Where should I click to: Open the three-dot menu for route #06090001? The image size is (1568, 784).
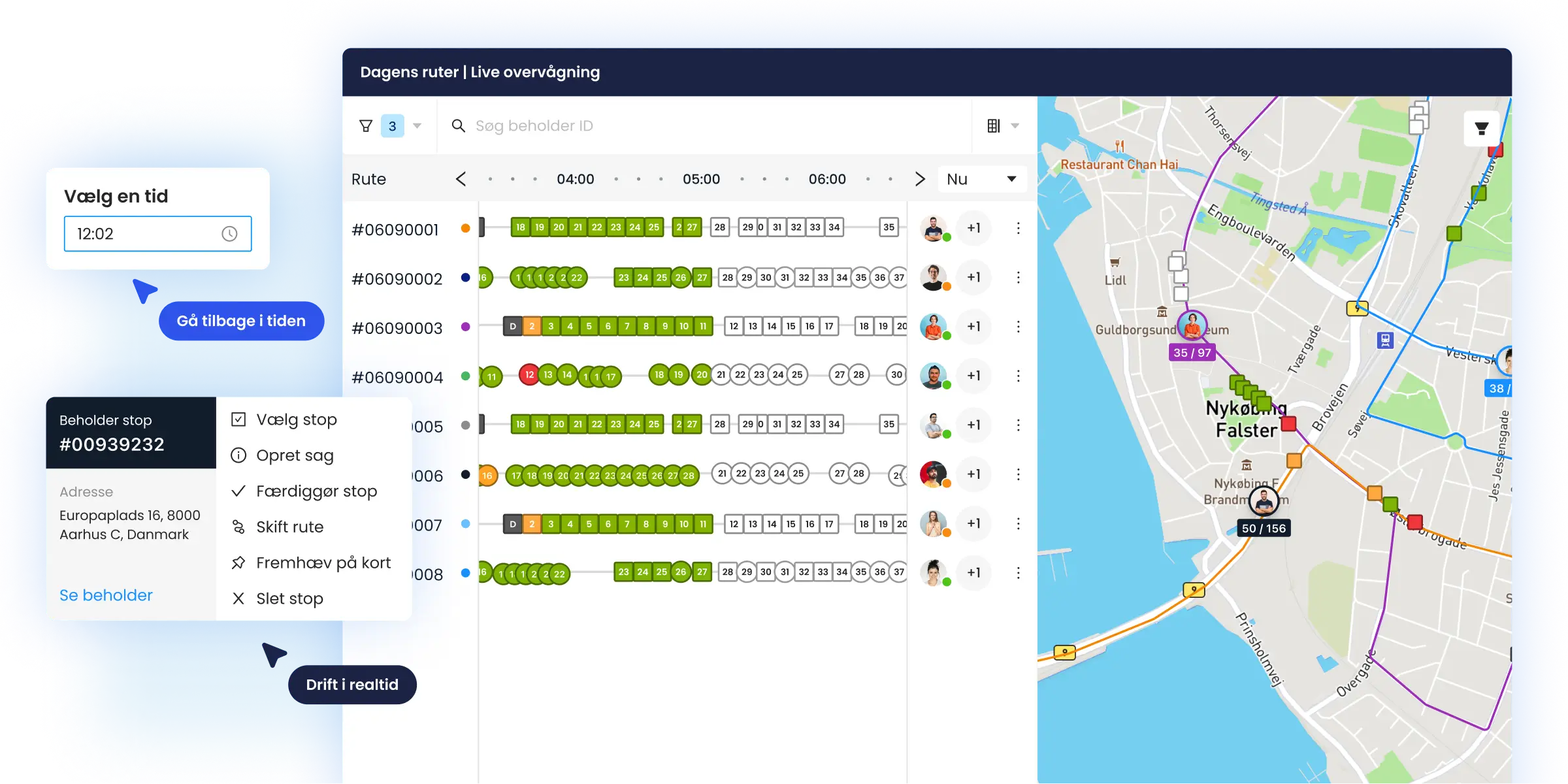point(1018,228)
